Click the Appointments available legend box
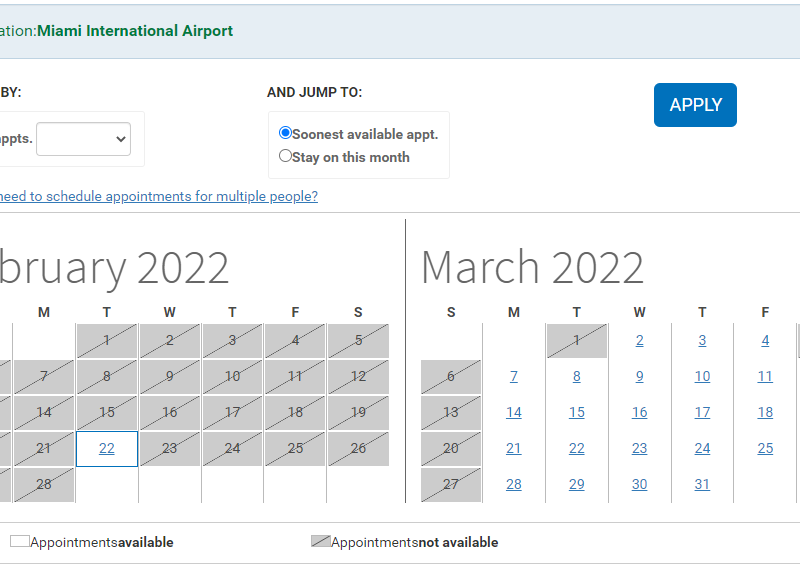The height and width of the screenshot is (576, 800). (19, 542)
